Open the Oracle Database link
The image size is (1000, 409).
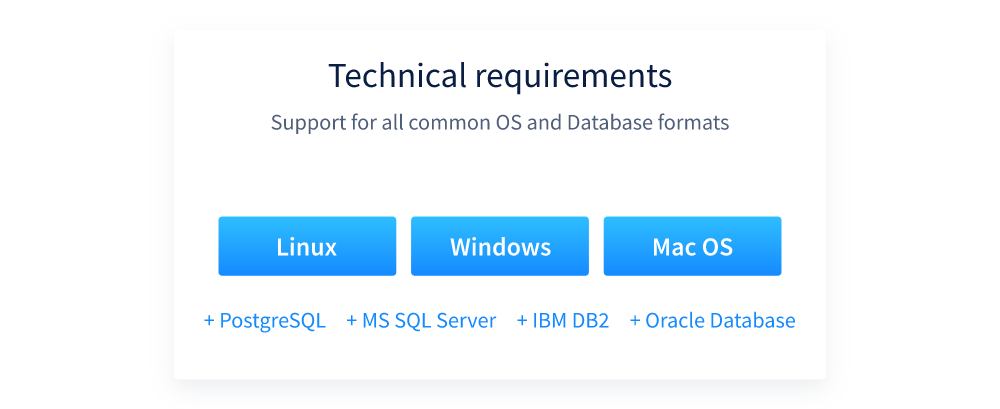(720, 321)
